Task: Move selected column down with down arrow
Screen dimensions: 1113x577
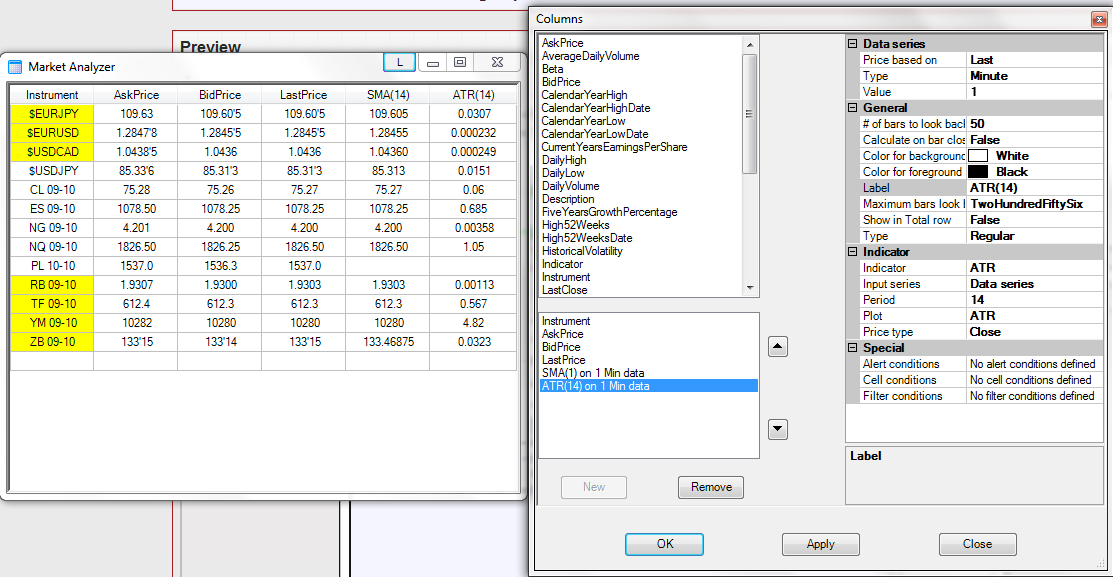Action: [778, 429]
